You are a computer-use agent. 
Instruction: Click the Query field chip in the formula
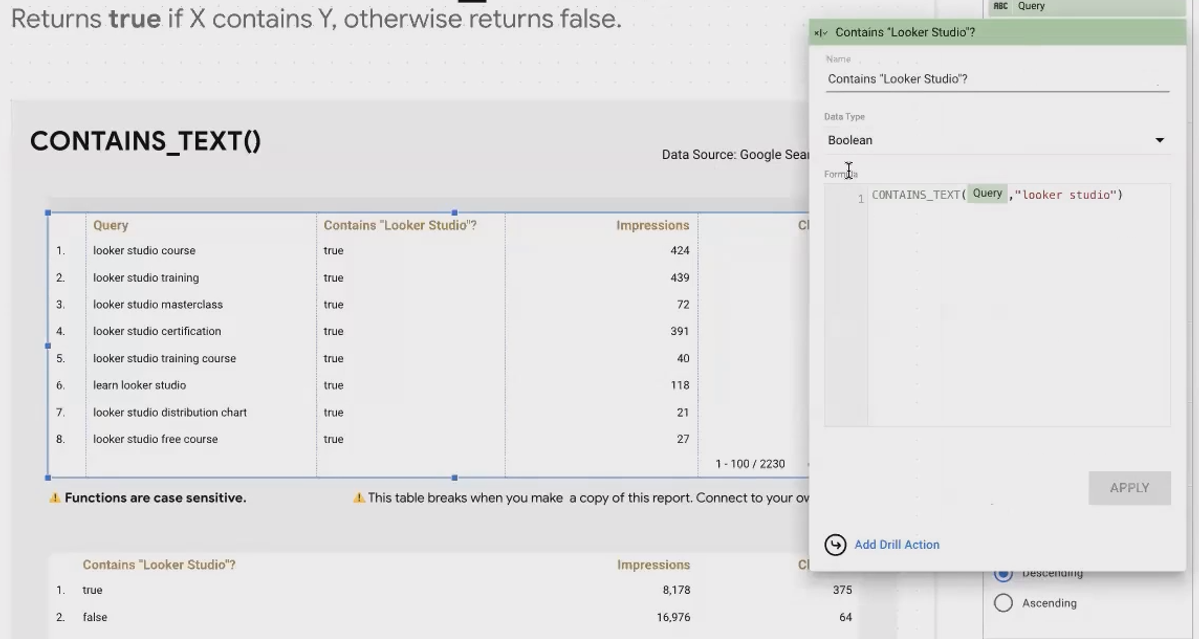tap(987, 194)
